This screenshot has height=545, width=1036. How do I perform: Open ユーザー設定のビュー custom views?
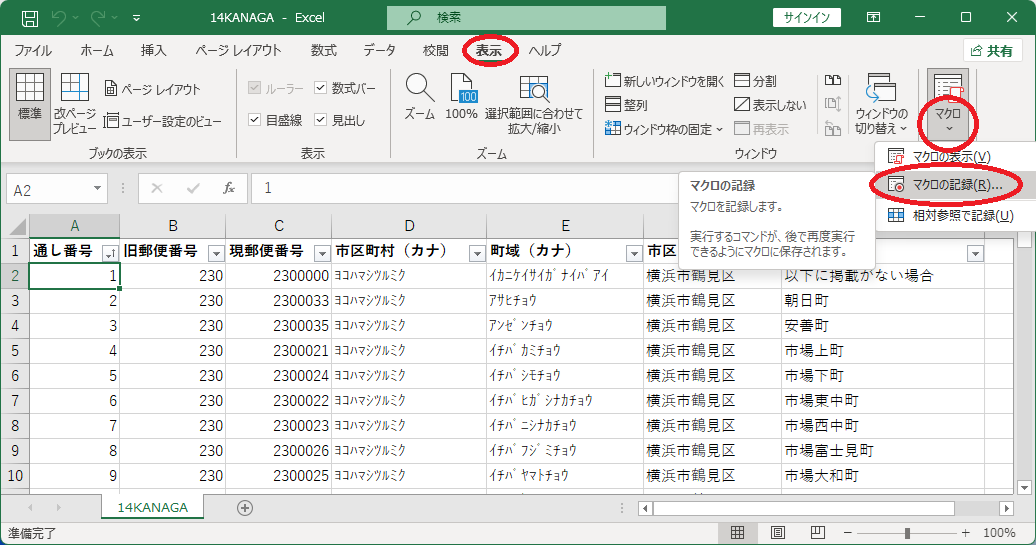(x=163, y=121)
